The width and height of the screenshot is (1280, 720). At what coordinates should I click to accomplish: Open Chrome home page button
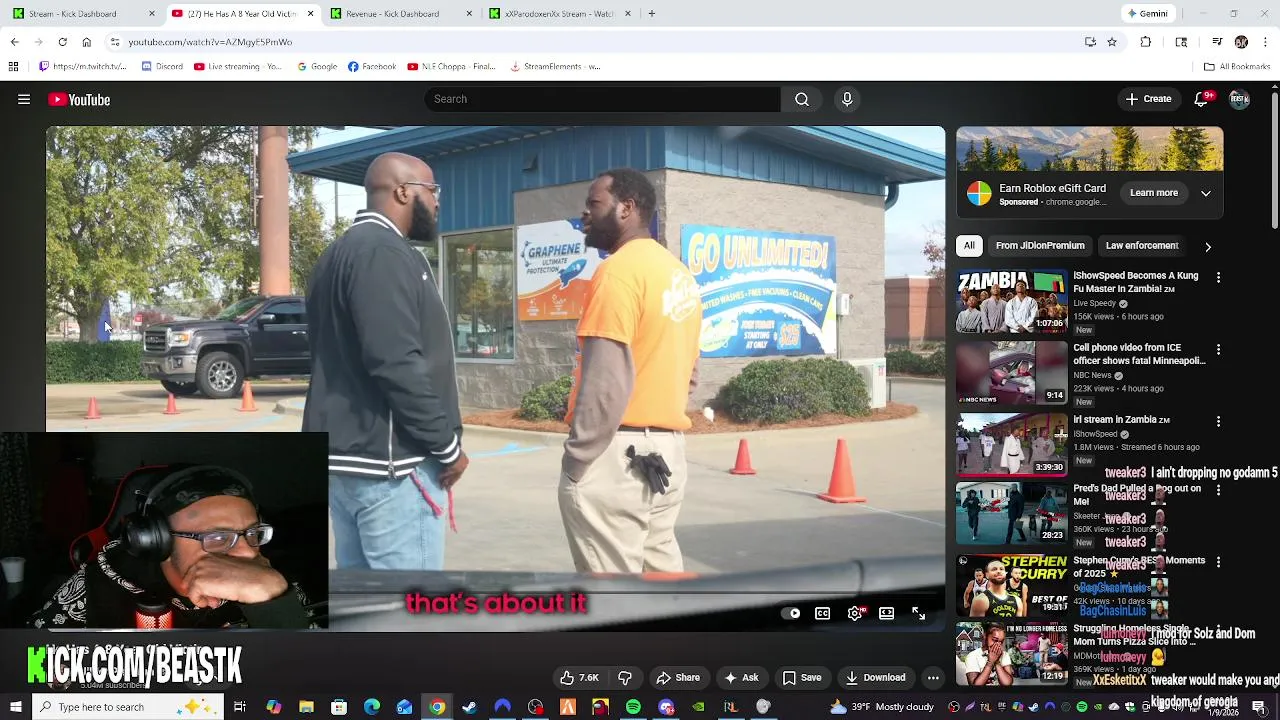(86, 42)
